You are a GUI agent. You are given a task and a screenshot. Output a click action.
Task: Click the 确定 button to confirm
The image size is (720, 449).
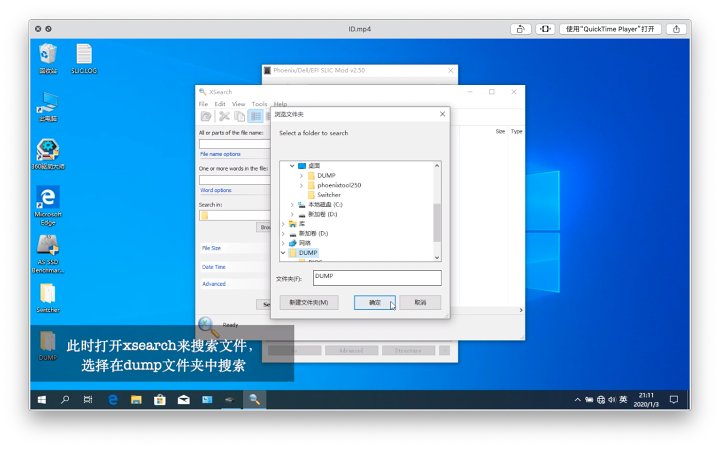click(374, 302)
